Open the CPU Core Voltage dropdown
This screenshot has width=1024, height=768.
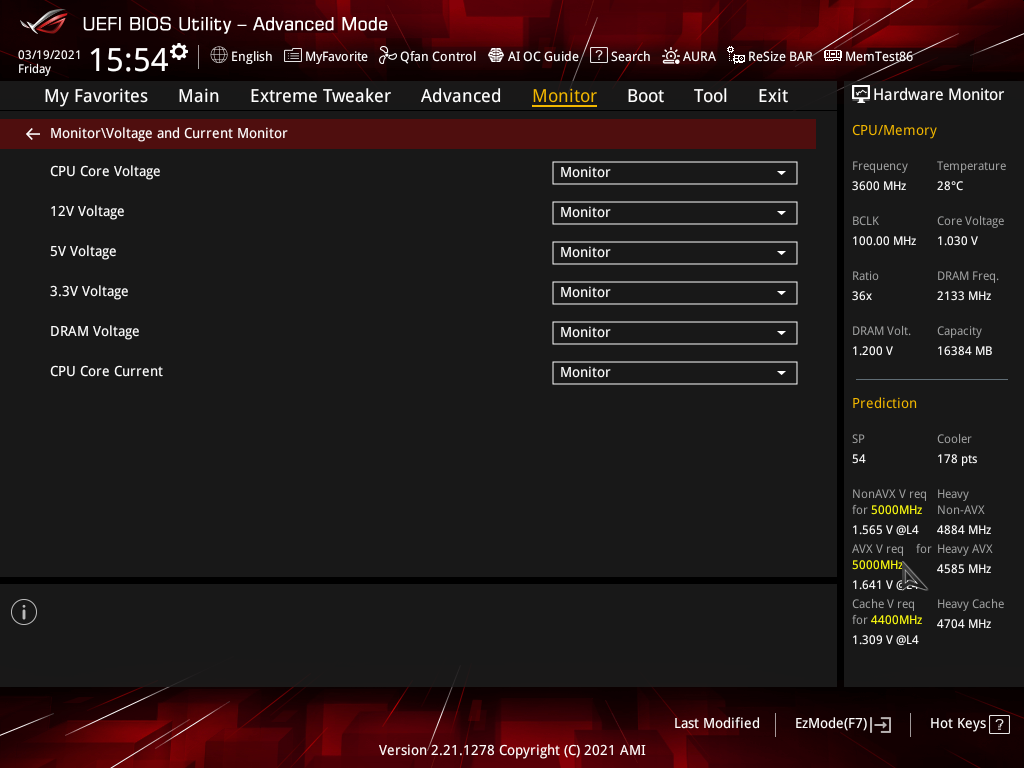[675, 173]
